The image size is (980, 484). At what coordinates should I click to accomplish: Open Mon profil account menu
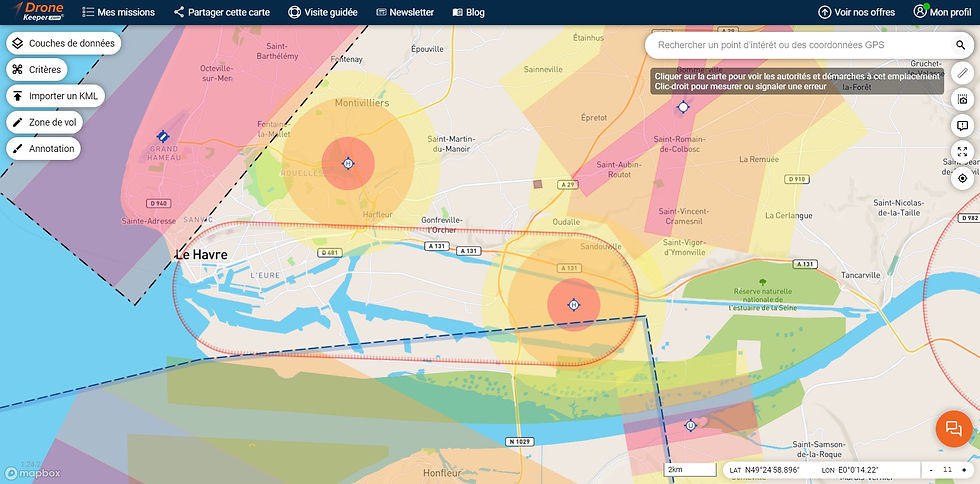pyautogui.click(x=942, y=12)
